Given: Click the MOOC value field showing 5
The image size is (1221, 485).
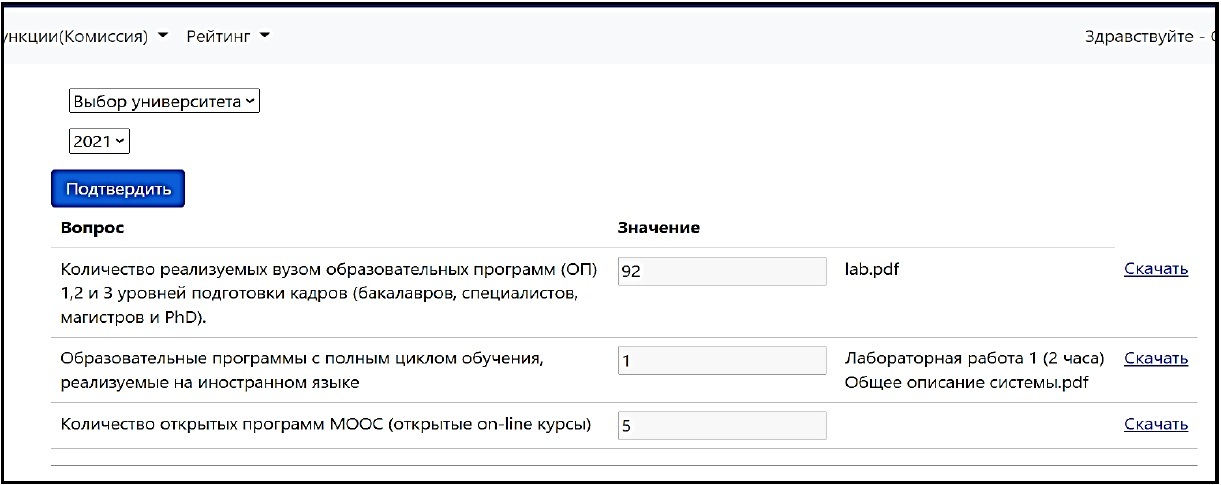Looking at the screenshot, I should tap(722, 426).
